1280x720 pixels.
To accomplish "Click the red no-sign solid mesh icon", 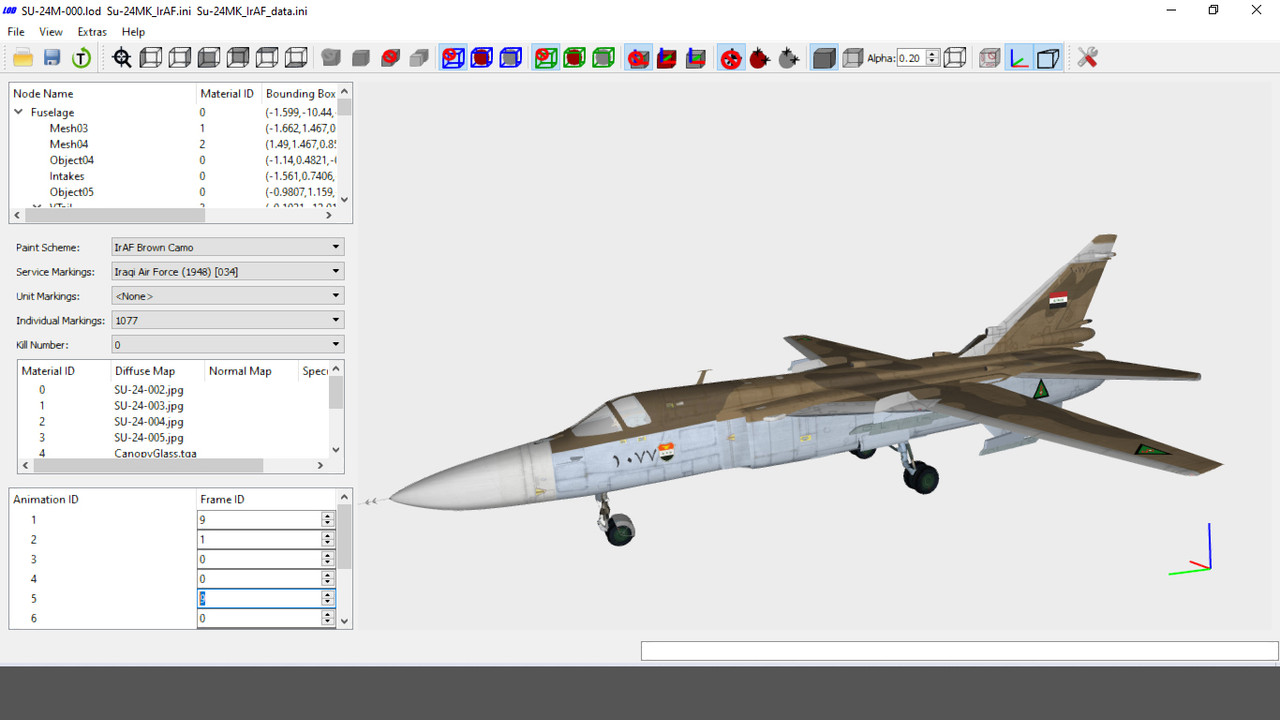I will (390, 58).
